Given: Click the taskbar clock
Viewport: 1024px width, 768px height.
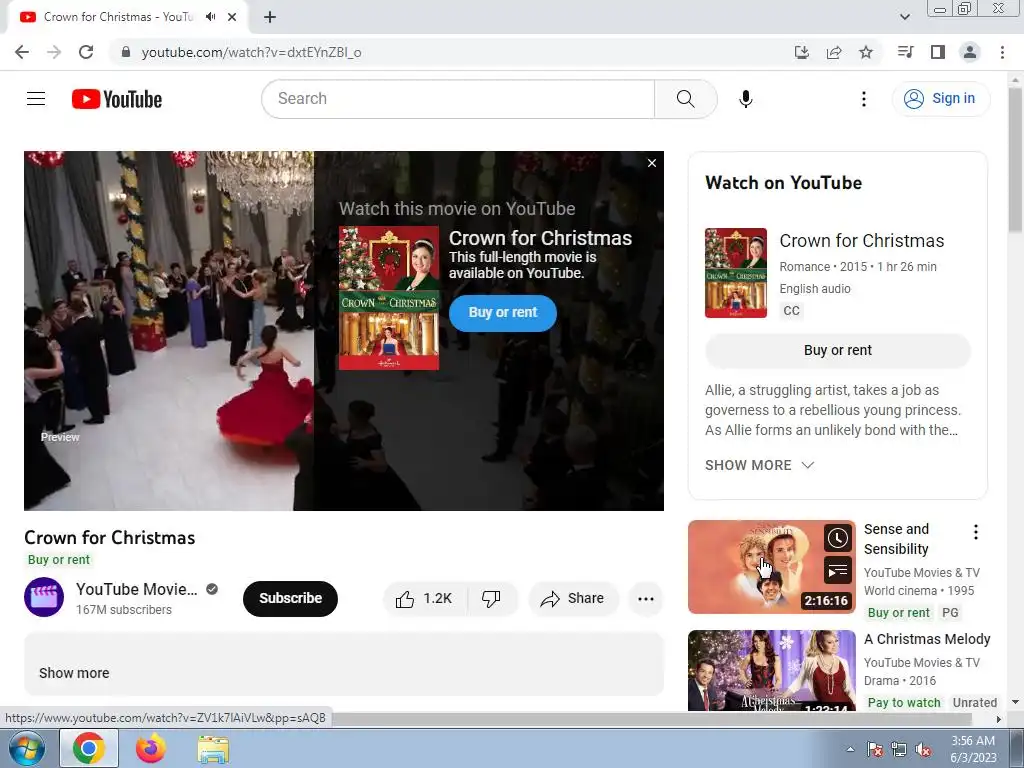Looking at the screenshot, I should pyautogui.click(x=973, y=749).
